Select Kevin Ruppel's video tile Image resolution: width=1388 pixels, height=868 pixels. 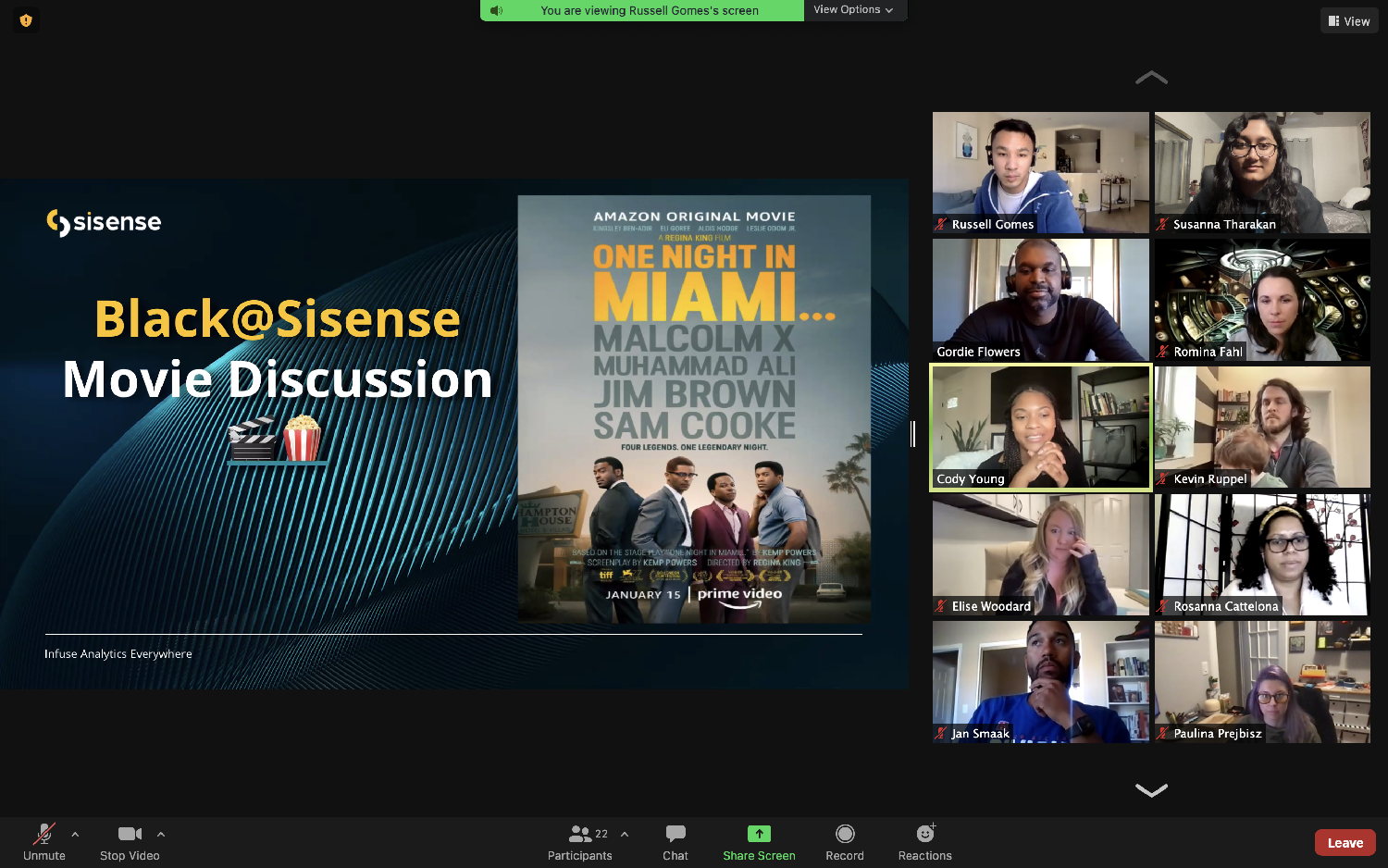point(1262,427)
